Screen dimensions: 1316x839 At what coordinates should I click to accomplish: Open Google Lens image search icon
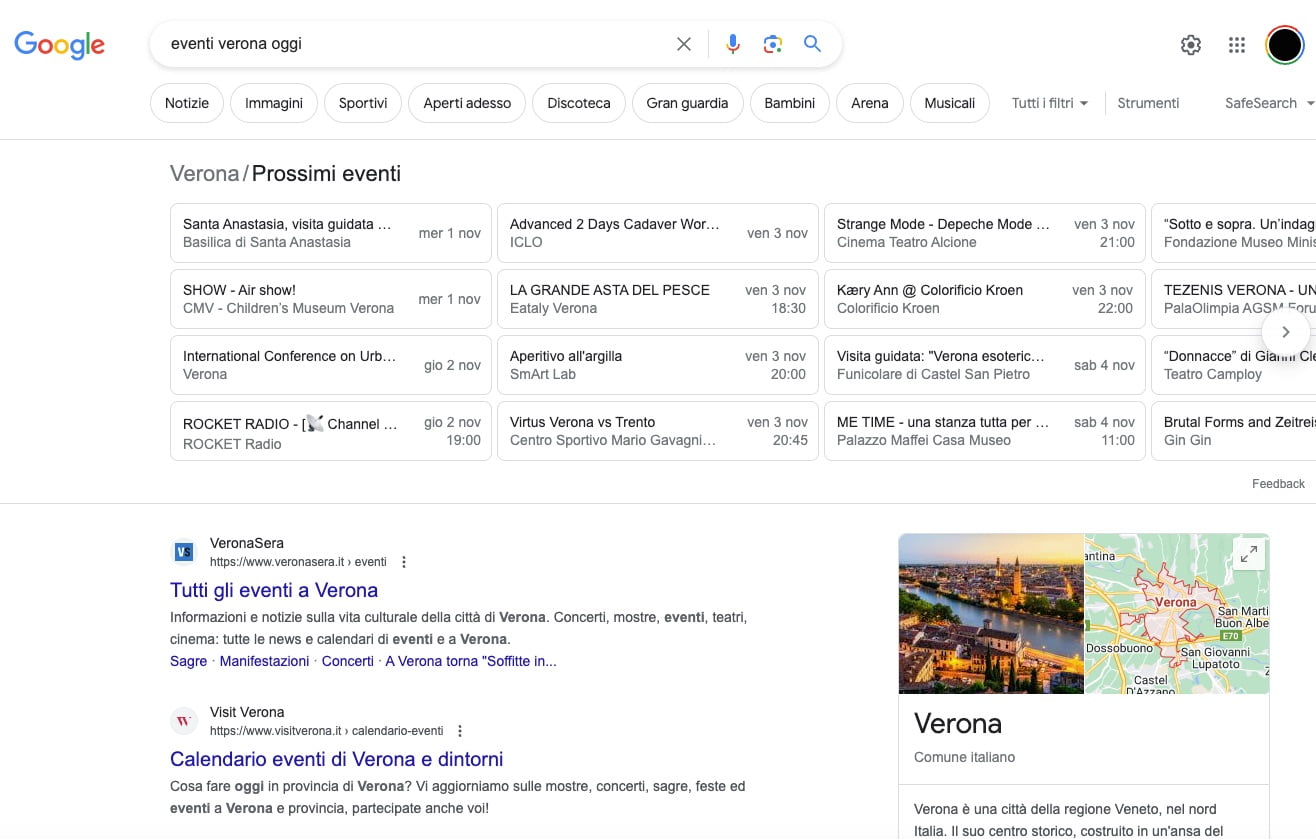(772, 44)
